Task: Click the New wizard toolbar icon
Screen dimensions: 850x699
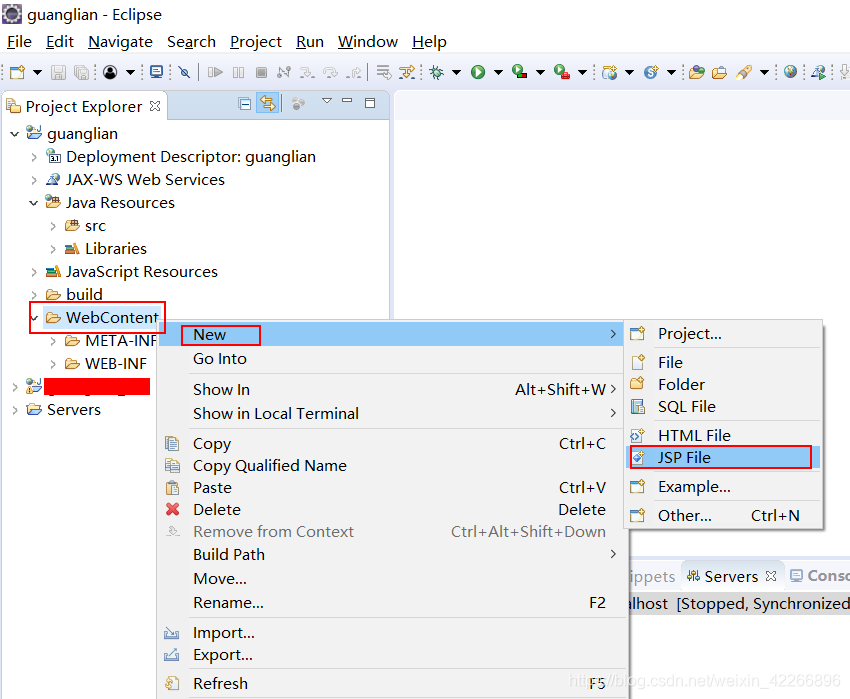Action: 17,72
